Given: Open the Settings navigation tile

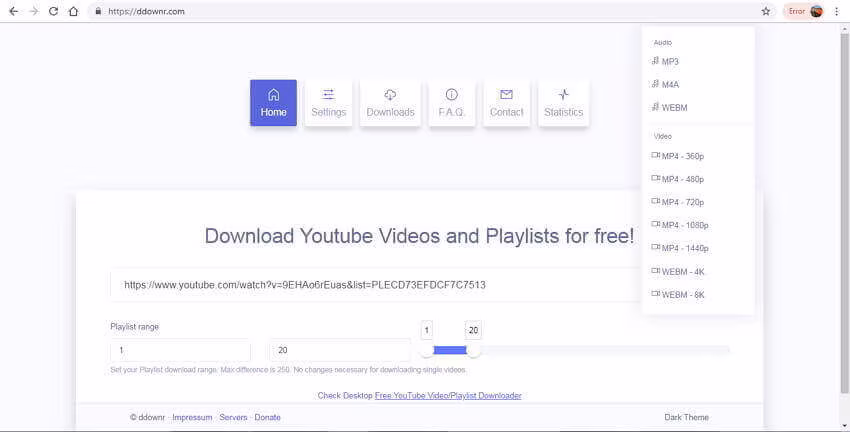Looking at the screenshot, I should point(329,103).
